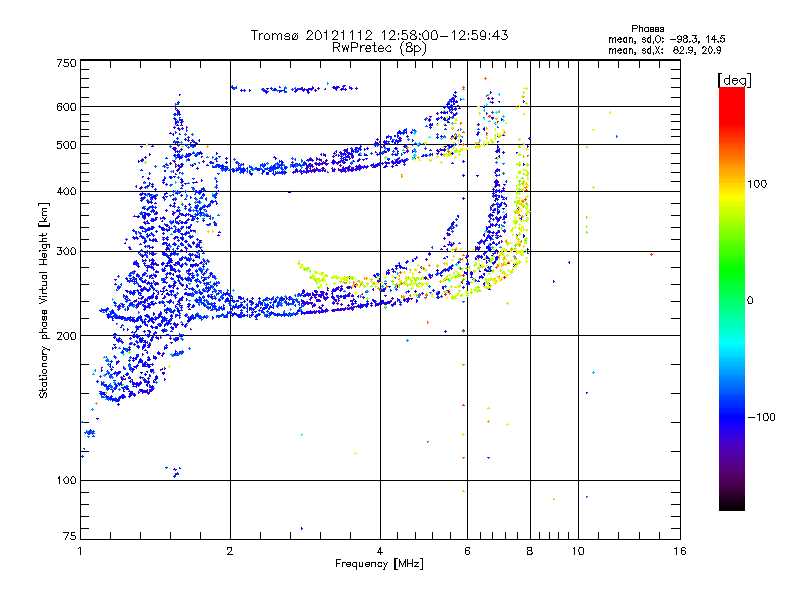Click the plot title 'Tromsø 20121112 12:58:00-12:59:43'
Screen dimensions: 800x600
coord(379,35)
